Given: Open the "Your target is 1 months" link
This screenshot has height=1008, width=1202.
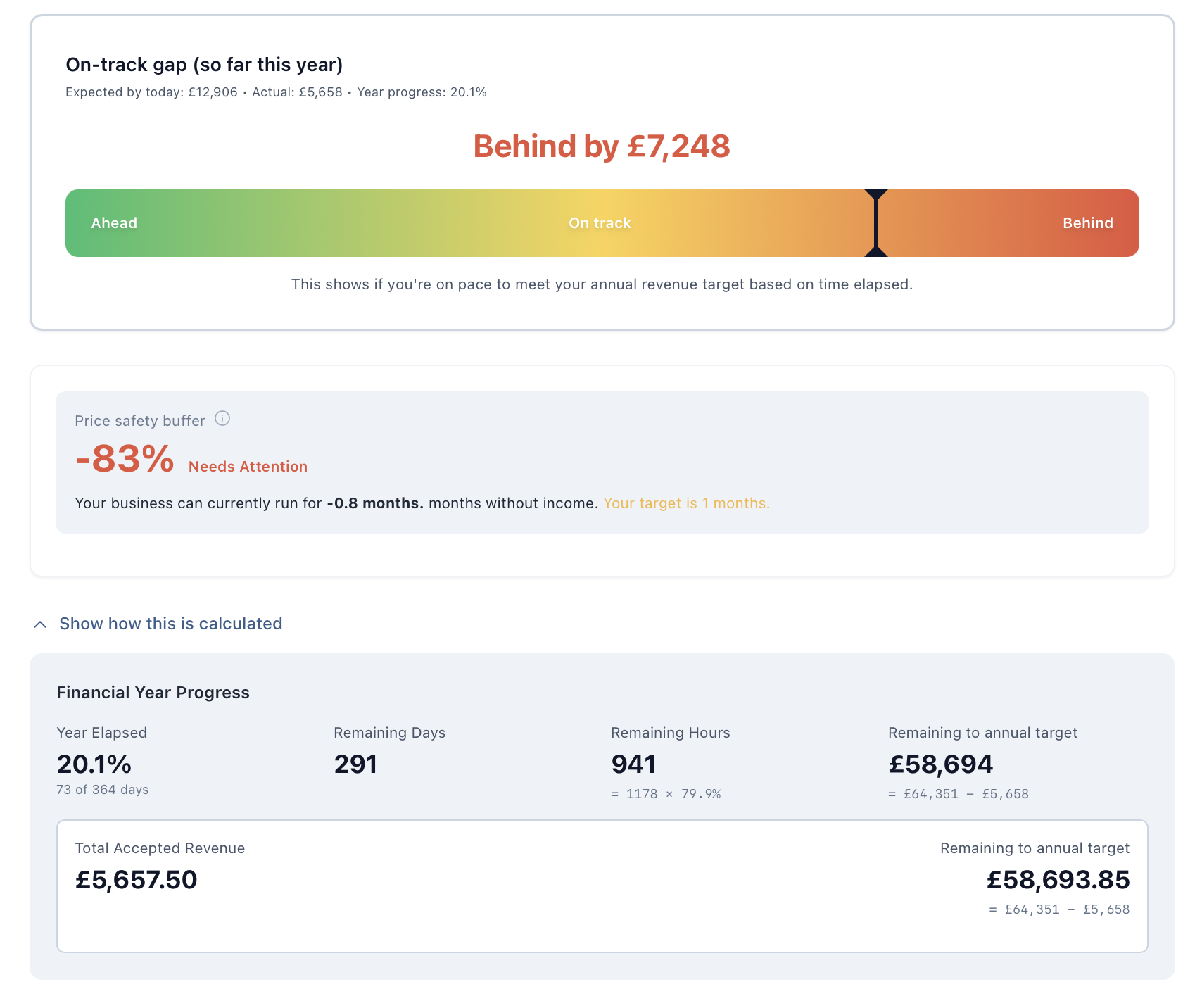Looking at the screenshot, I should coord(686,503).
